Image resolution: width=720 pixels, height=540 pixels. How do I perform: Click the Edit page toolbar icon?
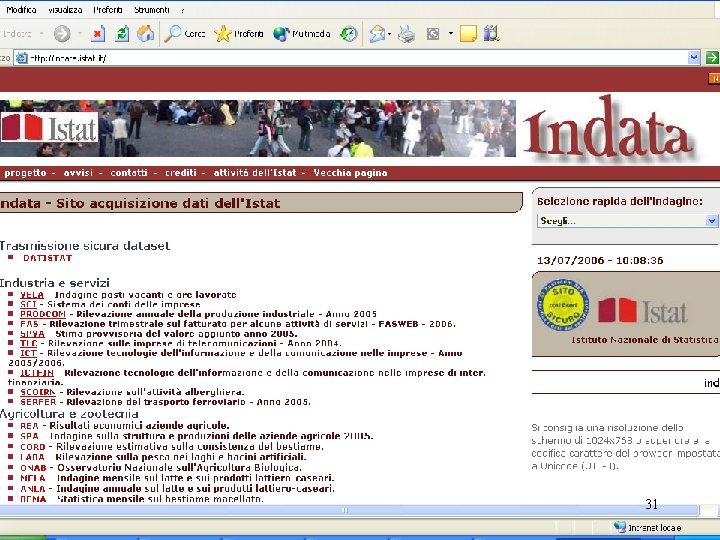433,34
